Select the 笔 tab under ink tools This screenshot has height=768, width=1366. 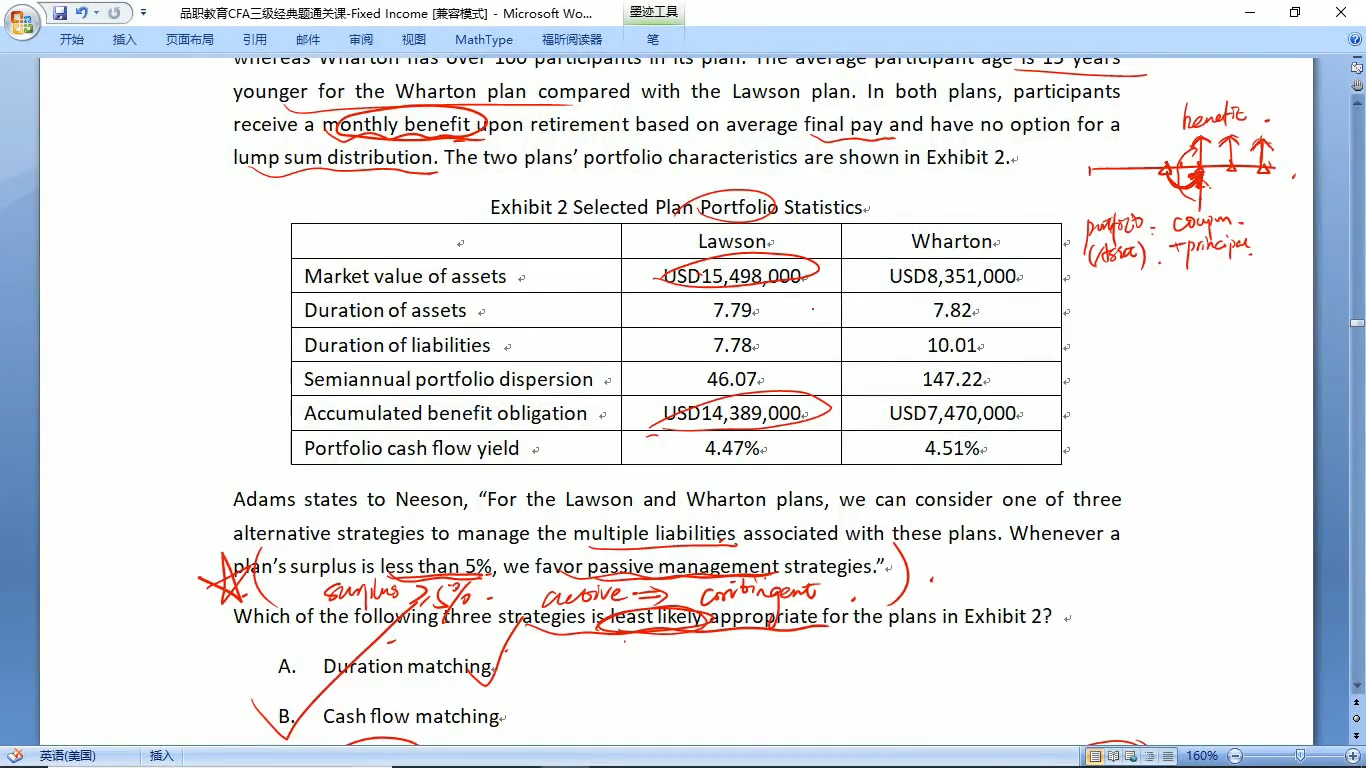tap(653, 40)
